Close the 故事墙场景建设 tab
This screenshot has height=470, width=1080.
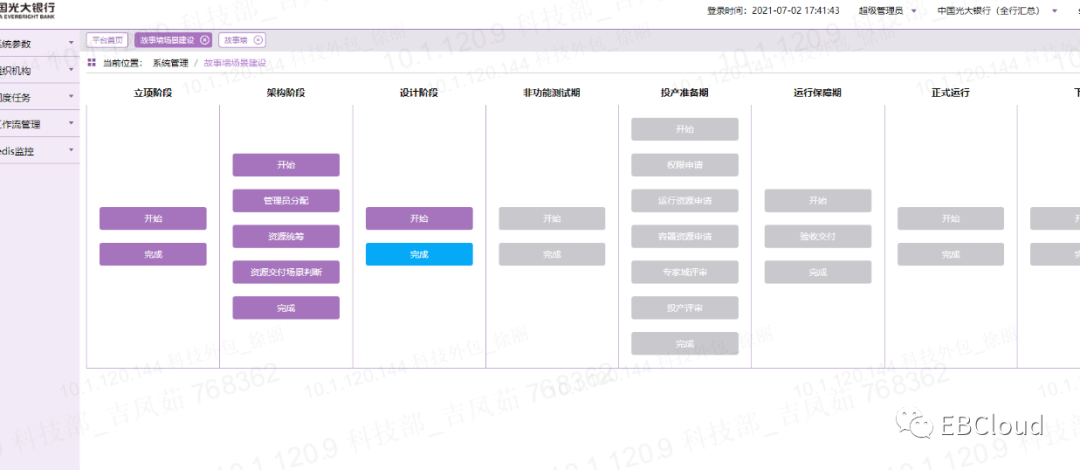(205, 40)
